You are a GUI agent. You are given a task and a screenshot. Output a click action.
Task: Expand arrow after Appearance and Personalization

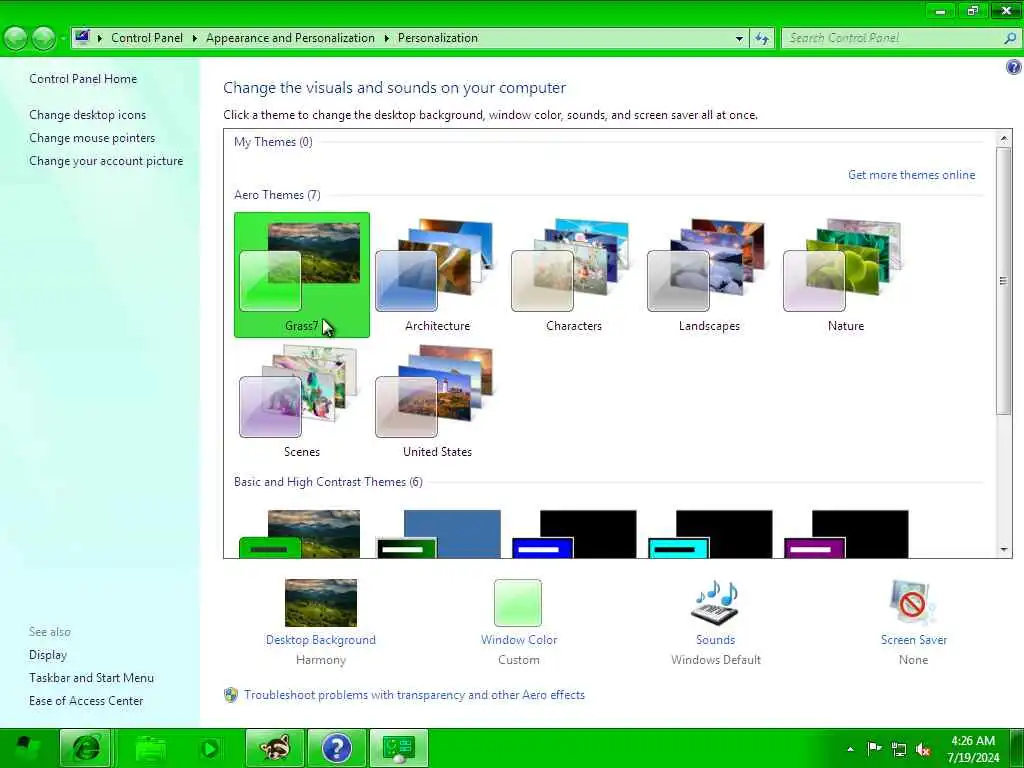pos(387,39)
